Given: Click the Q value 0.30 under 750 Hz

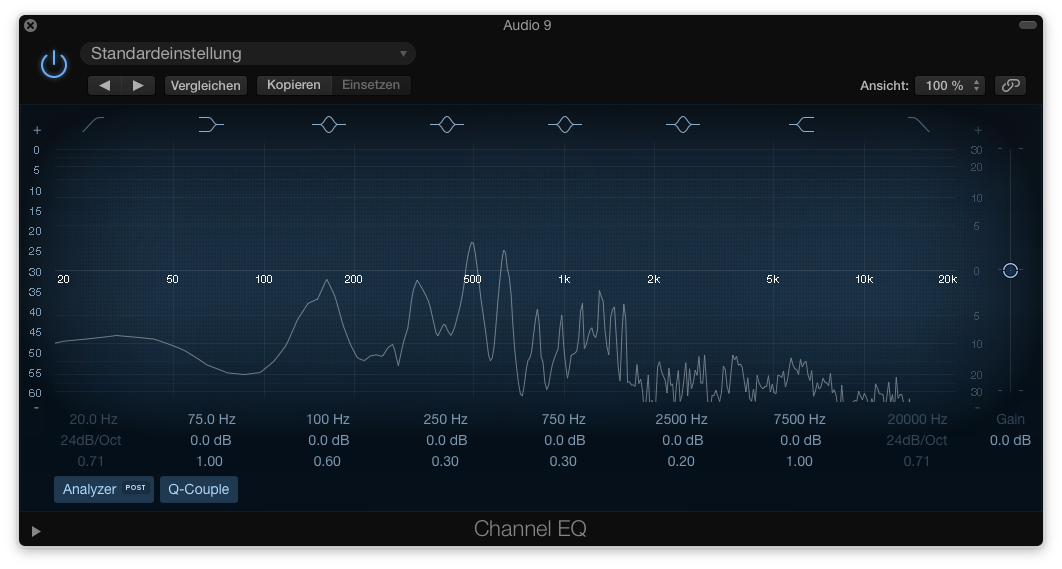Looking at the screenshot, I should 563,461.
